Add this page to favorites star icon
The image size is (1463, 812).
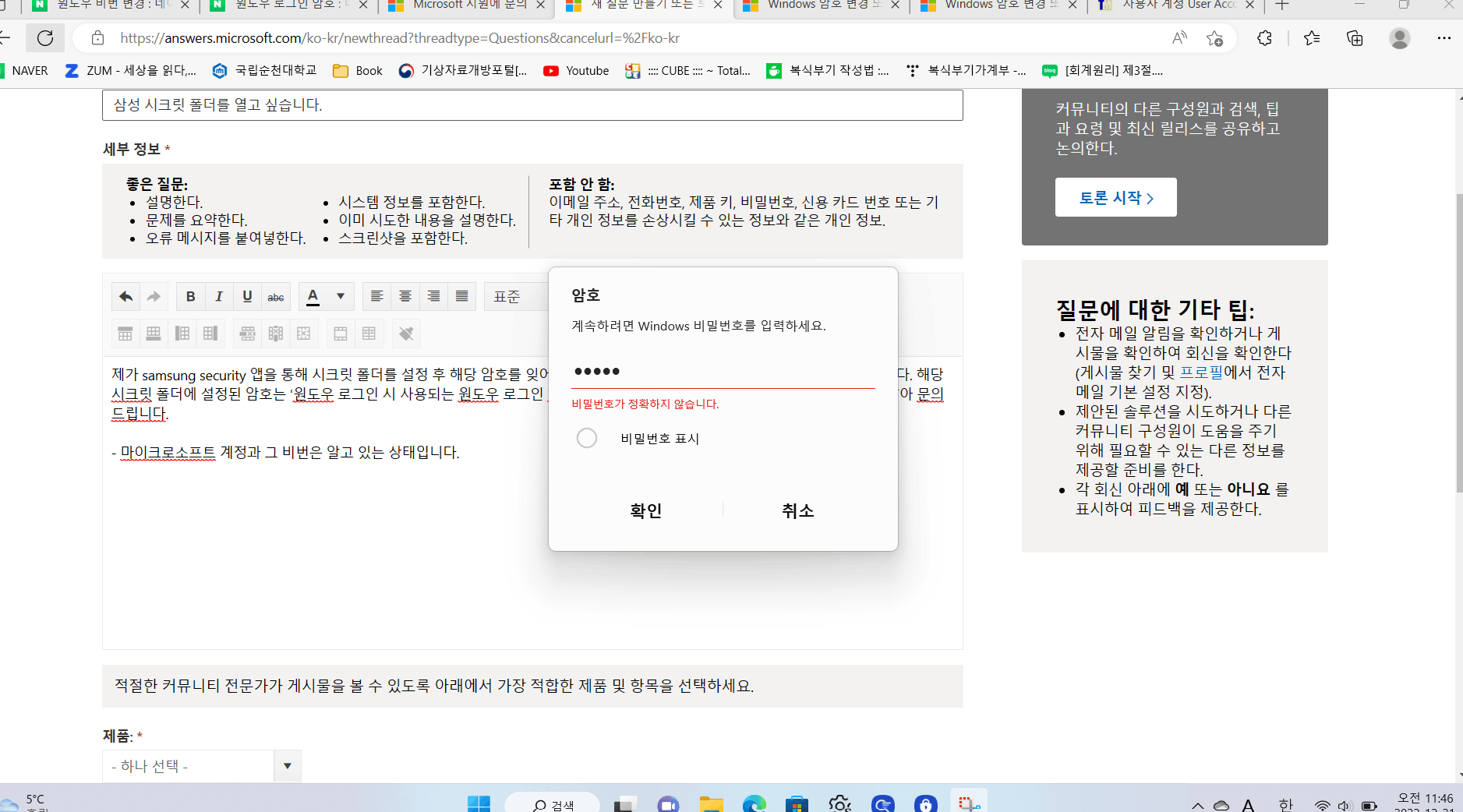point(1214,38)
